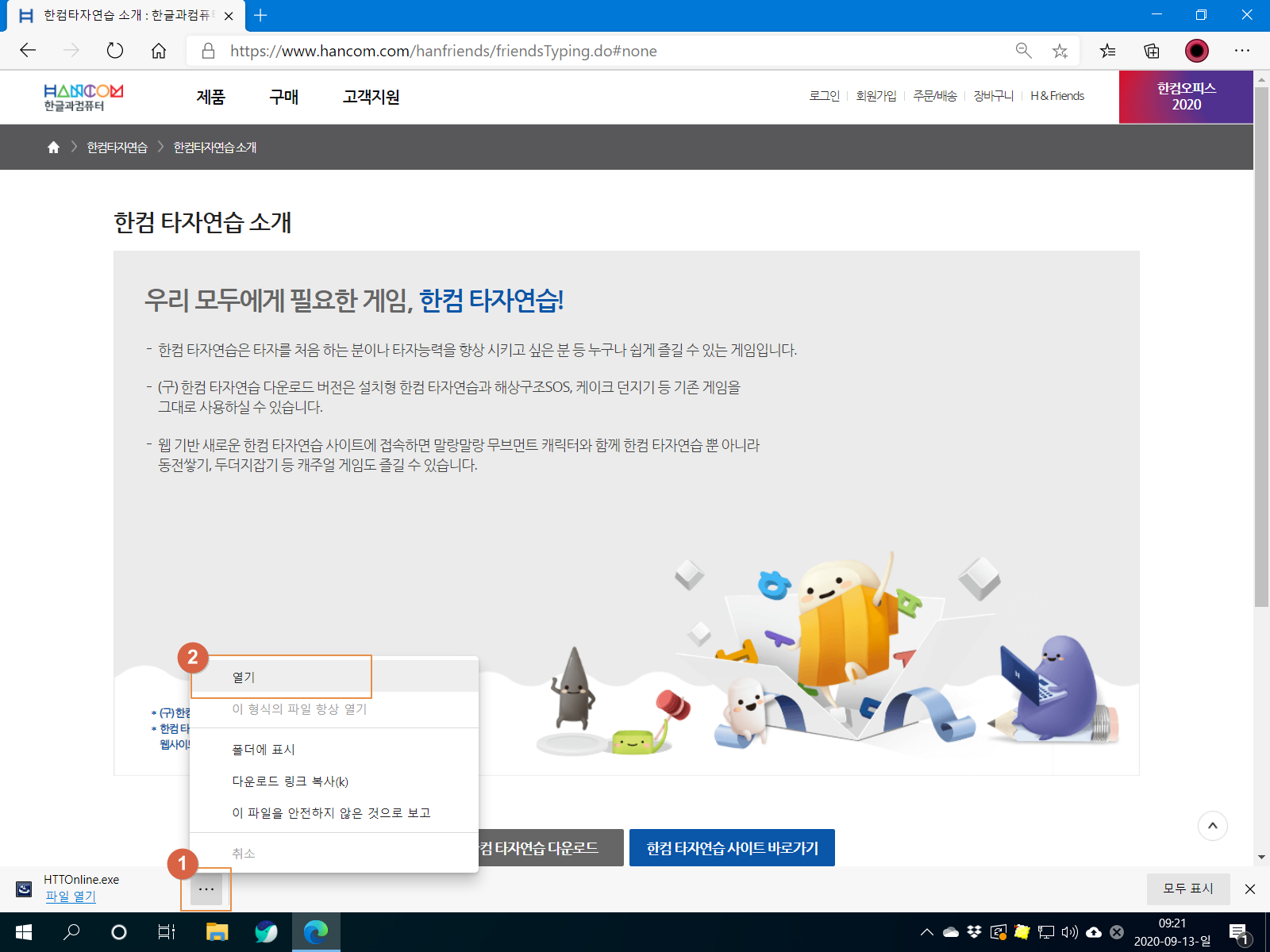Open the notification center icon
Image resolution: width=1270 pixels, height=952 pixels.
[1239, 934]
